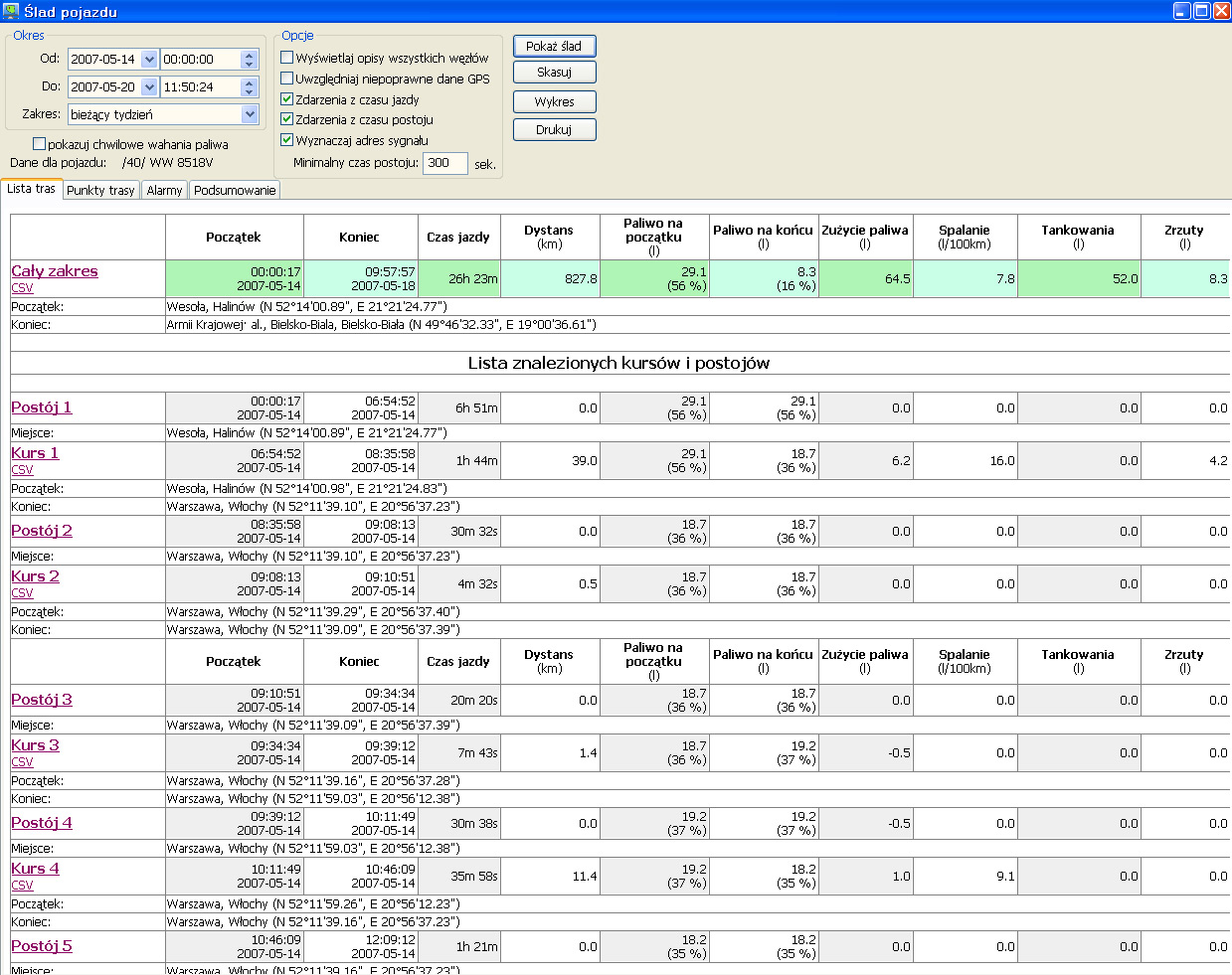1232x975 pixels.
Task: Minimize the window using title bar button
Action: [1181, 11]
